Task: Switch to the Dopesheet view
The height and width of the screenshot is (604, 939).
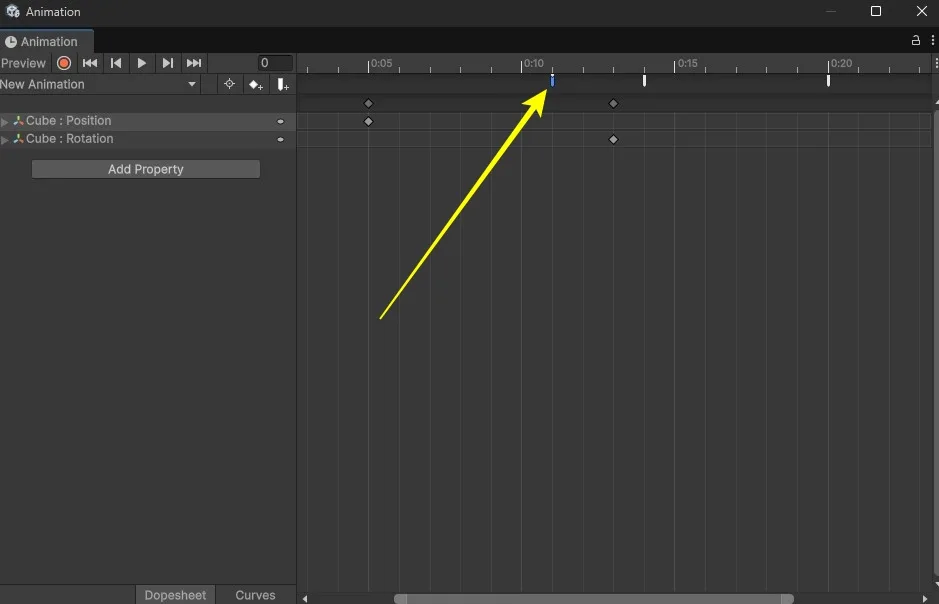Action: [x=175, y=595]
